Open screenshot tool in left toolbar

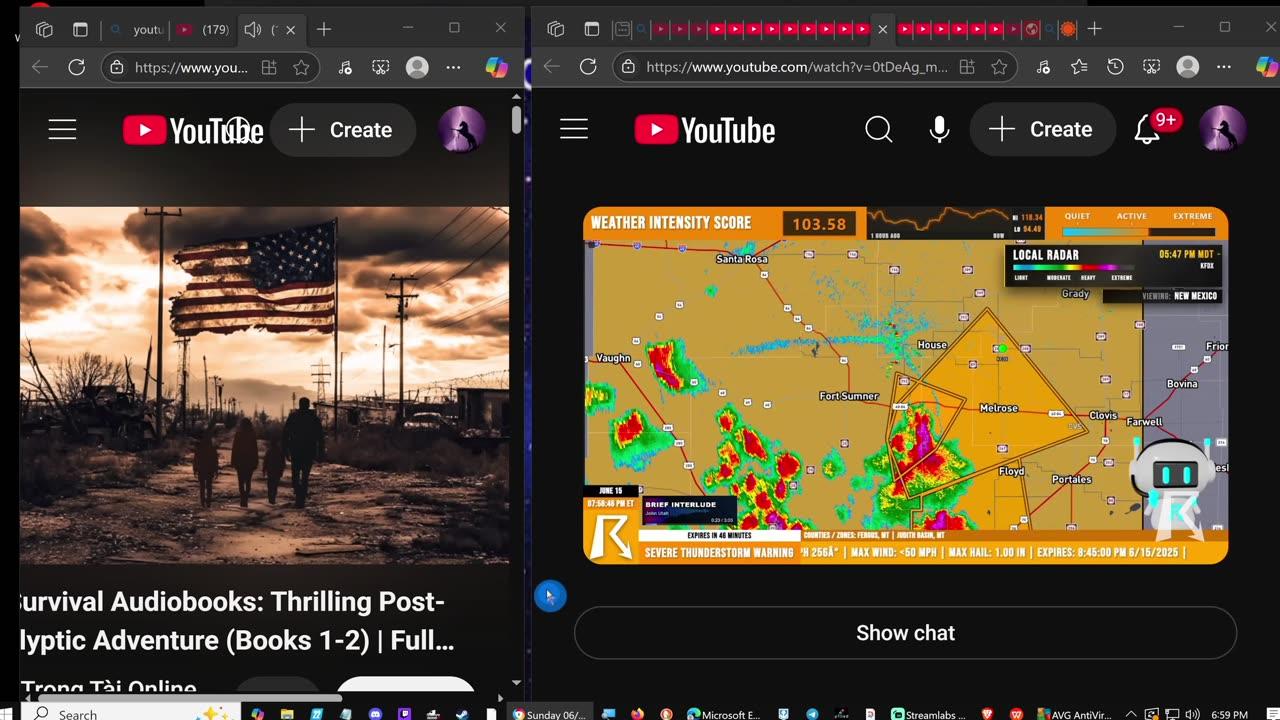click(381, 67)
